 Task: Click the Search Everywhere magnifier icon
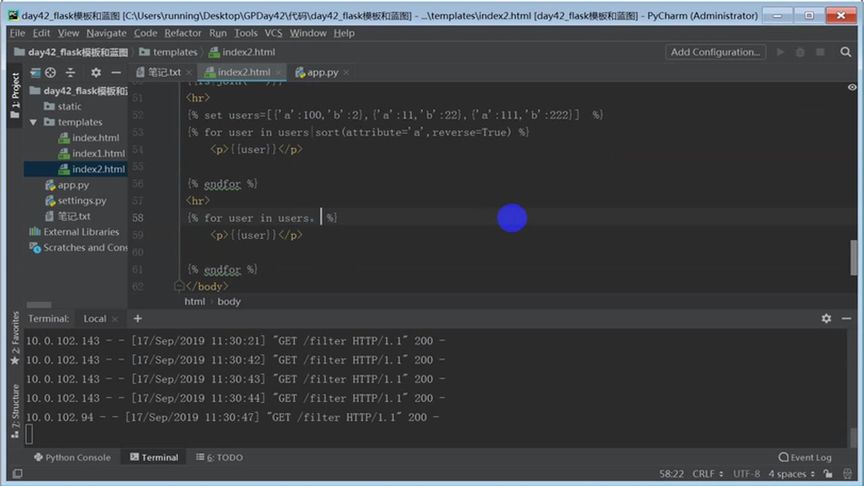(847, 52)
